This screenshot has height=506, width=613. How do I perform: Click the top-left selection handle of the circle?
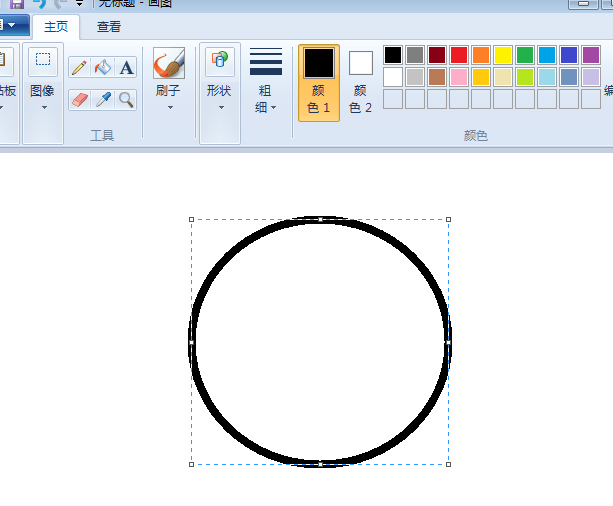pos(192,219)
